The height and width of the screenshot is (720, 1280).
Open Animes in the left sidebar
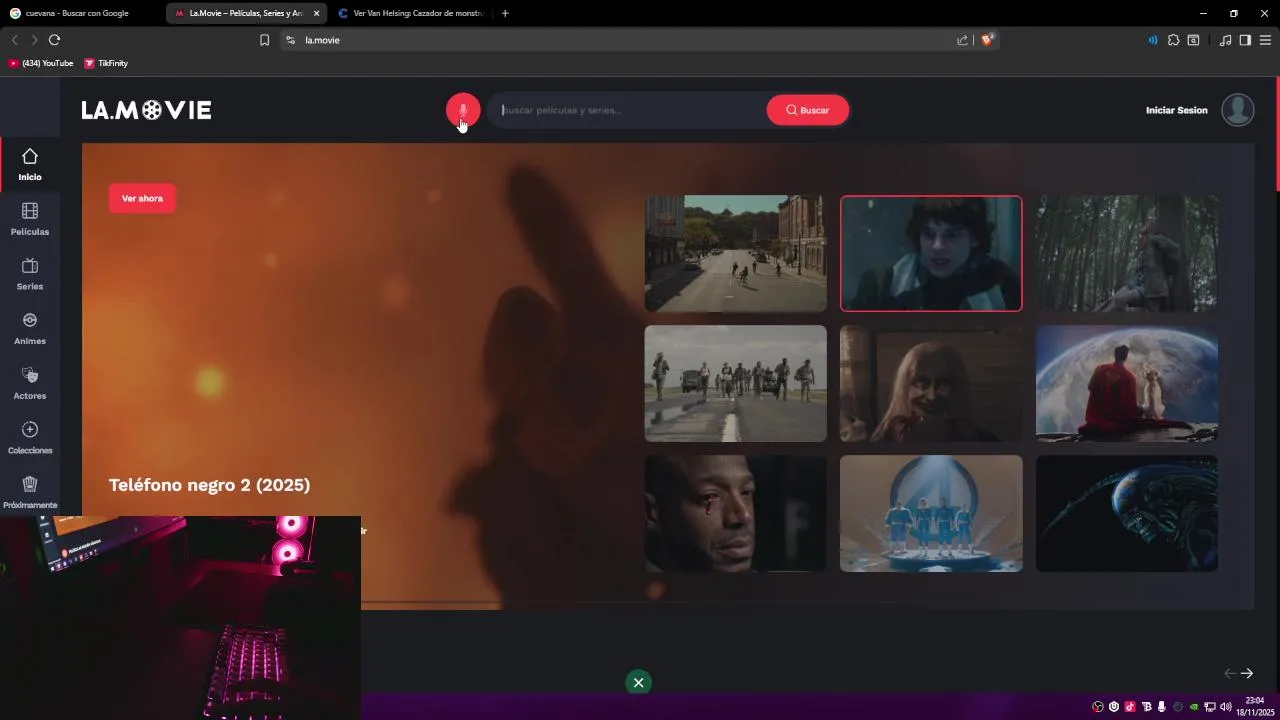click(30, 329)
